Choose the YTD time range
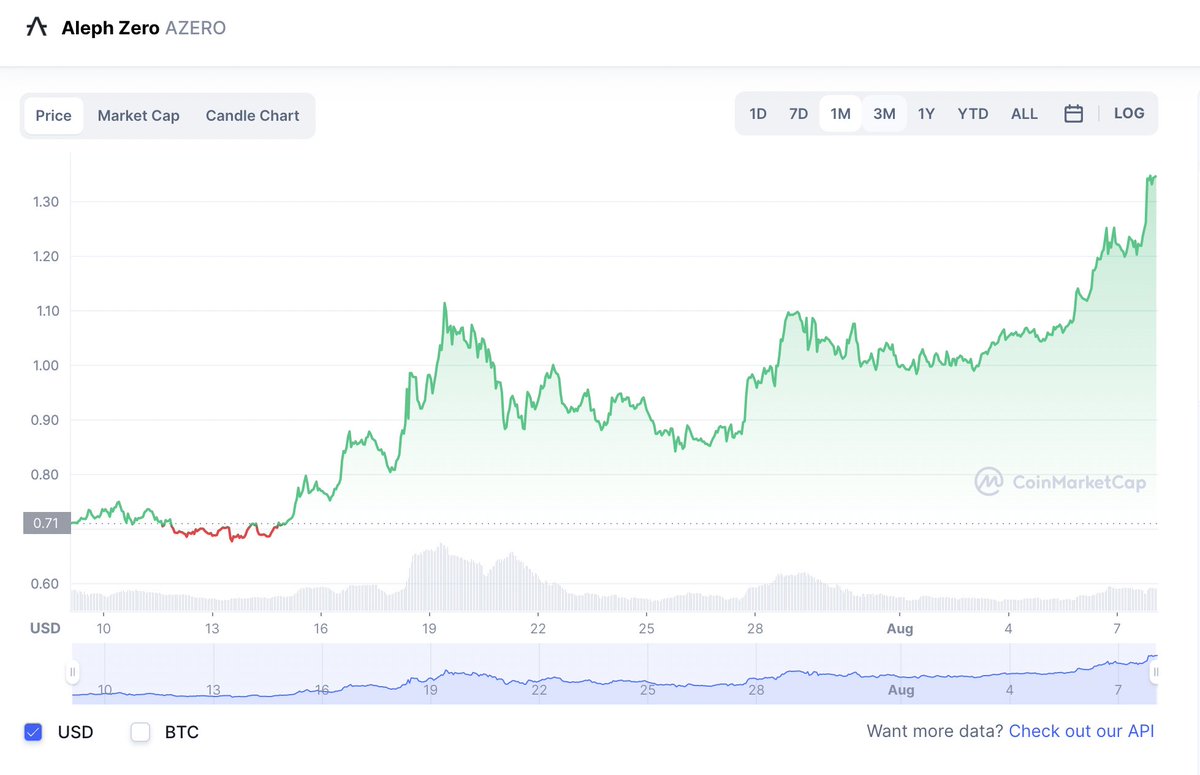This screenshot has height=775, width=1200. click(972, 113)
